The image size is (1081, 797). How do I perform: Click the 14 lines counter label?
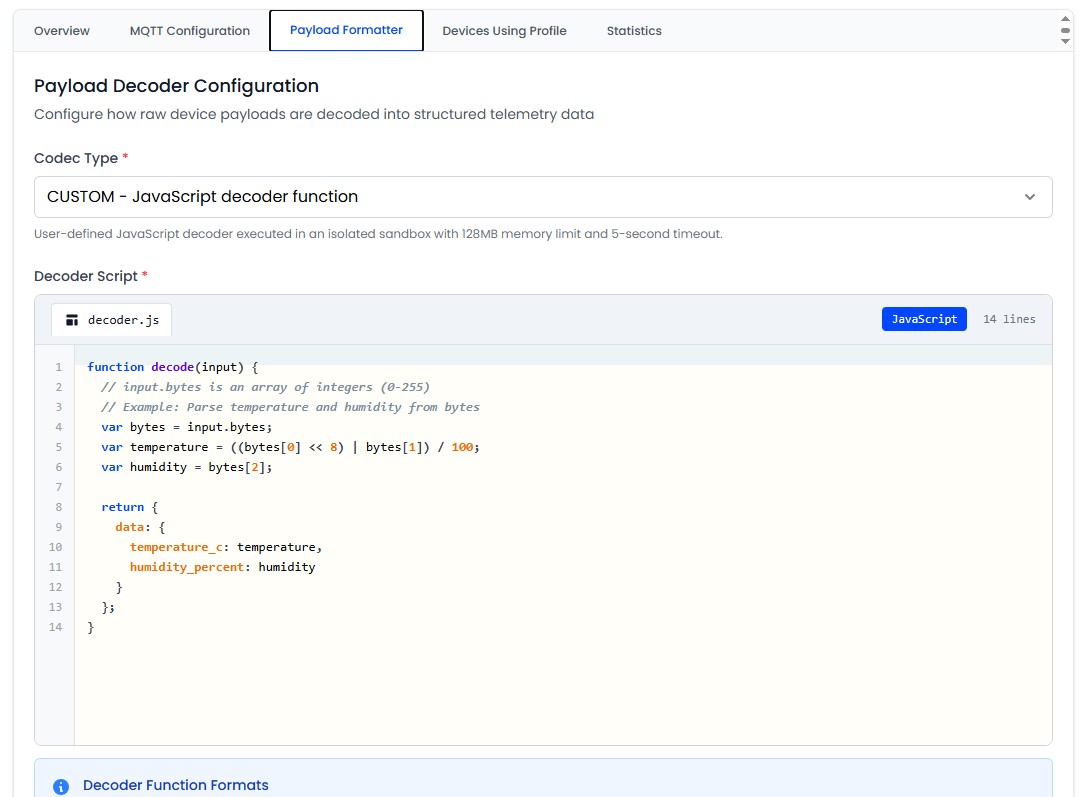tap(1009, 319)
